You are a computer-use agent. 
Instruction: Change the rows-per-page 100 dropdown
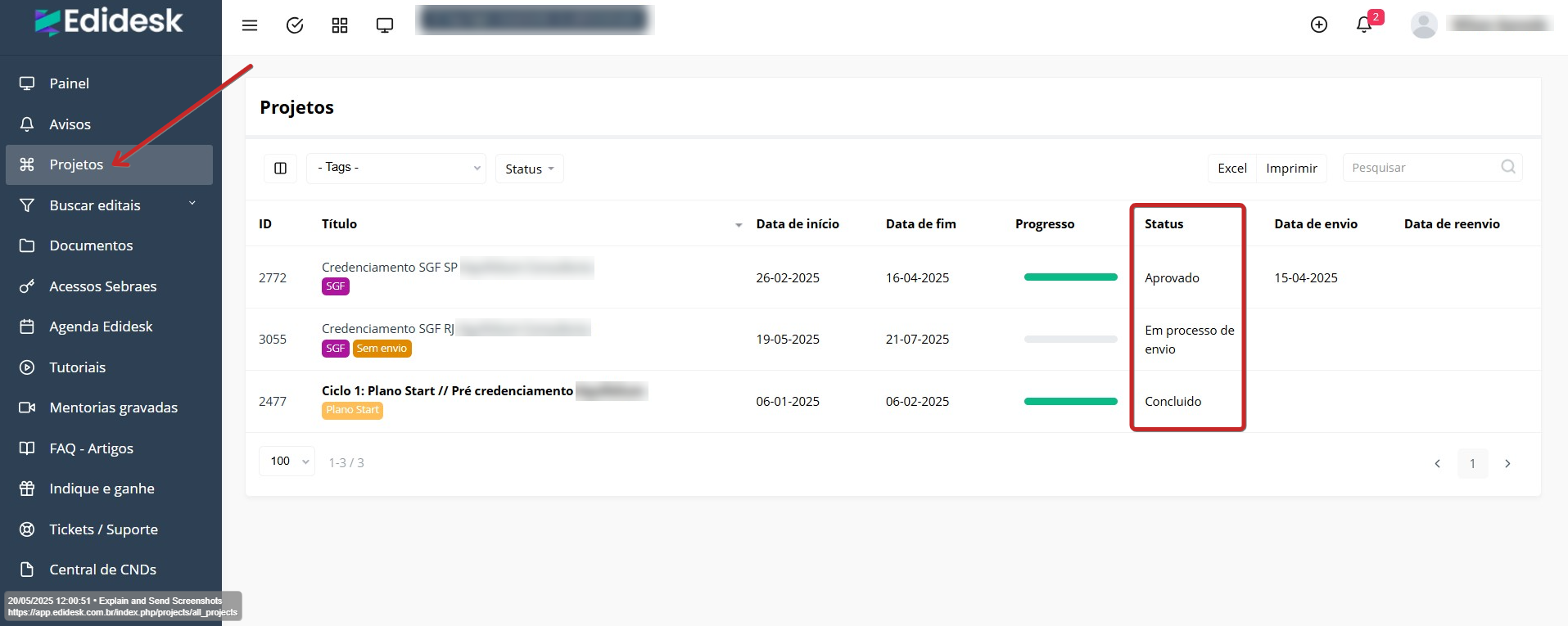coord(287,462)
